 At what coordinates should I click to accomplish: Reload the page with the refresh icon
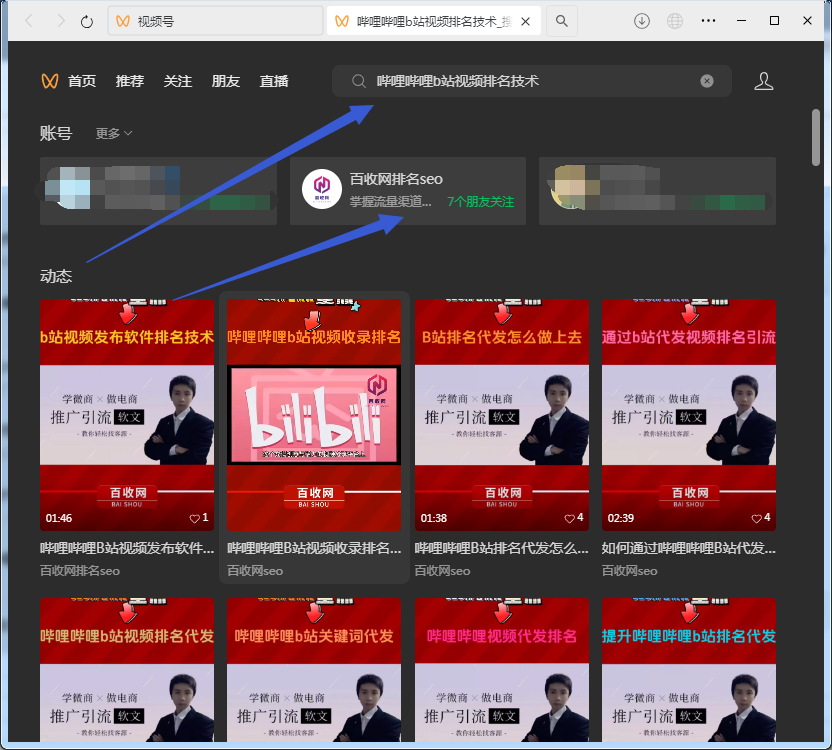coord(87,22)
